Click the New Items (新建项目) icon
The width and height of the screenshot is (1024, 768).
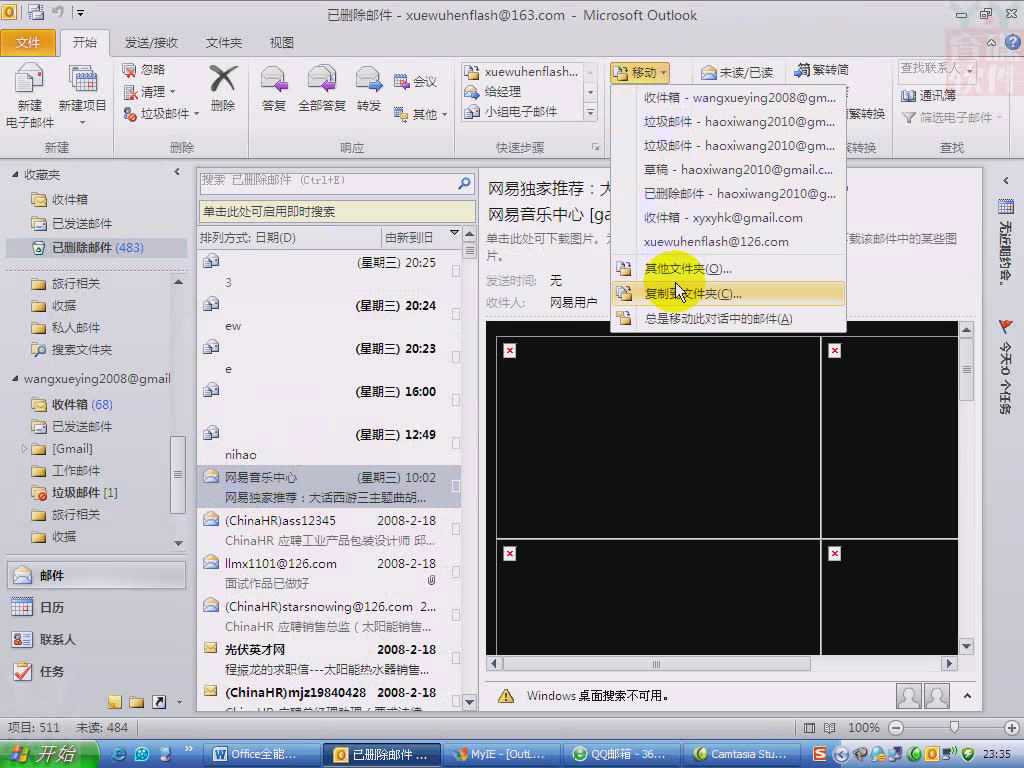pos(83,80)
